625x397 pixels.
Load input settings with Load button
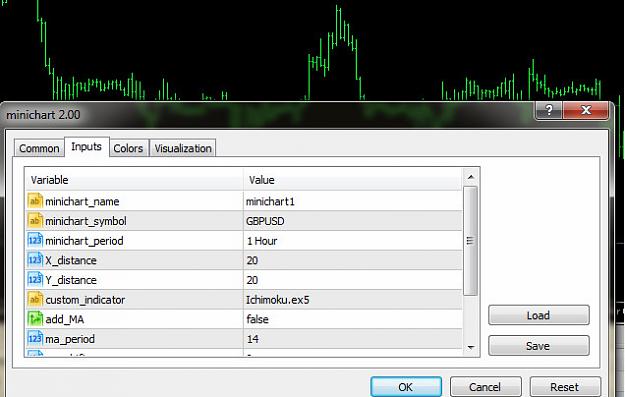coord(539,315)
